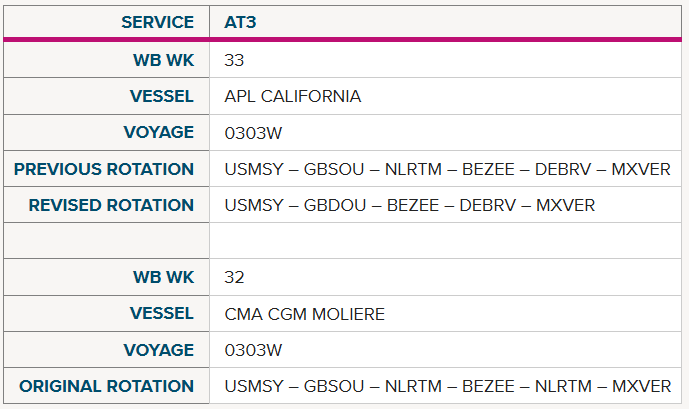Image resolution: width=689 pixels, height=409 pixels.
Task: Click the ORIGINAL ROTATION label
Action: click(106, 386)
